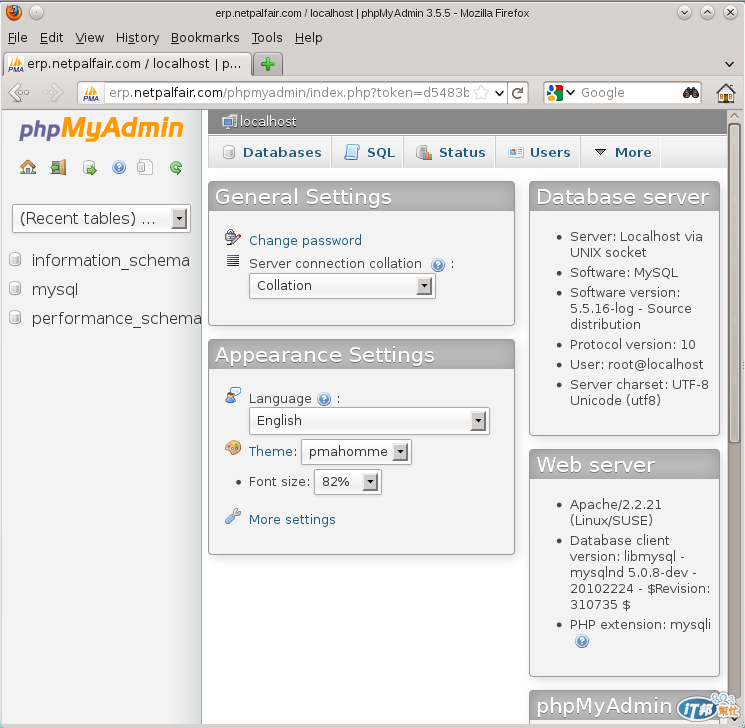The width and height of the screenshot is (745, 728).
Task: Switch to the Status tab
Action: 450,153
